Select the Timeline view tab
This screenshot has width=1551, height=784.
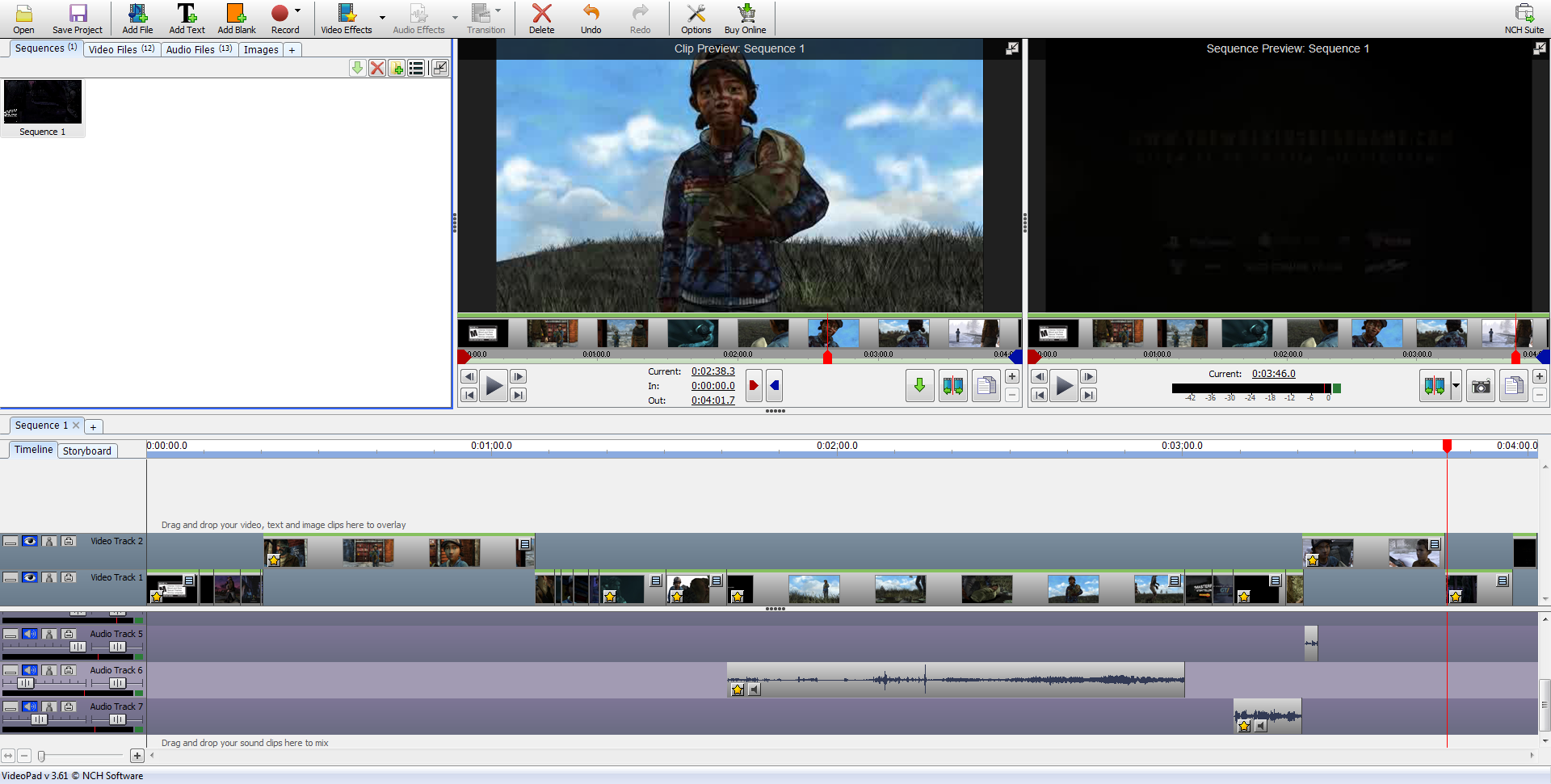pyautogui.click(x=33, y=450)
